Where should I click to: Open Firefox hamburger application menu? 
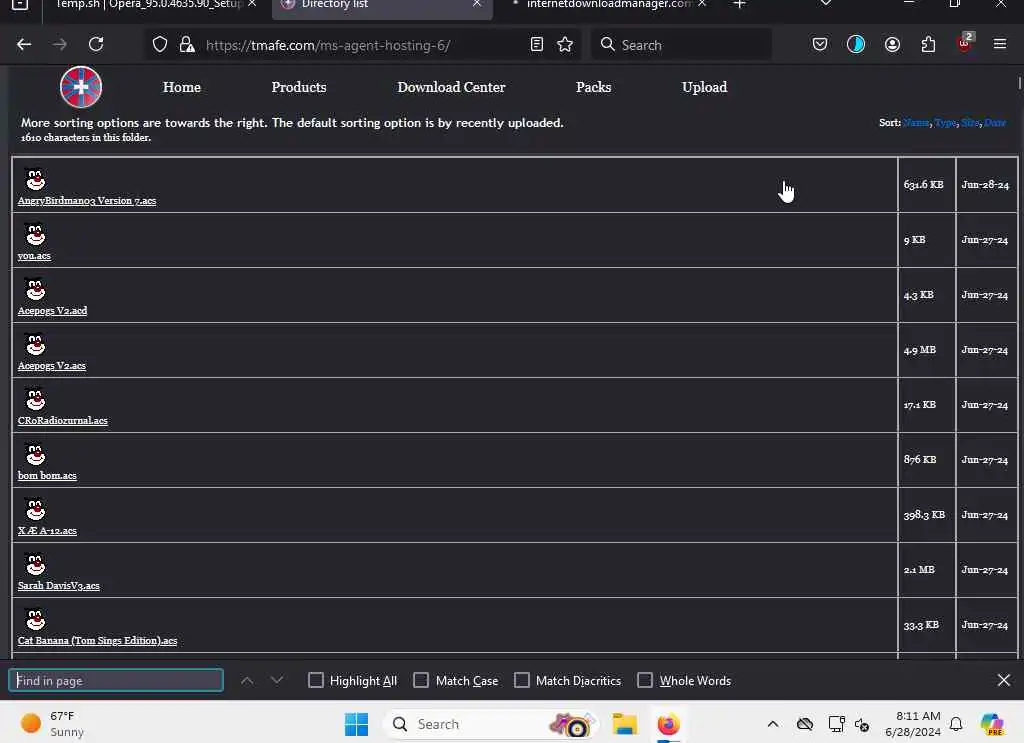point(1000,44)
